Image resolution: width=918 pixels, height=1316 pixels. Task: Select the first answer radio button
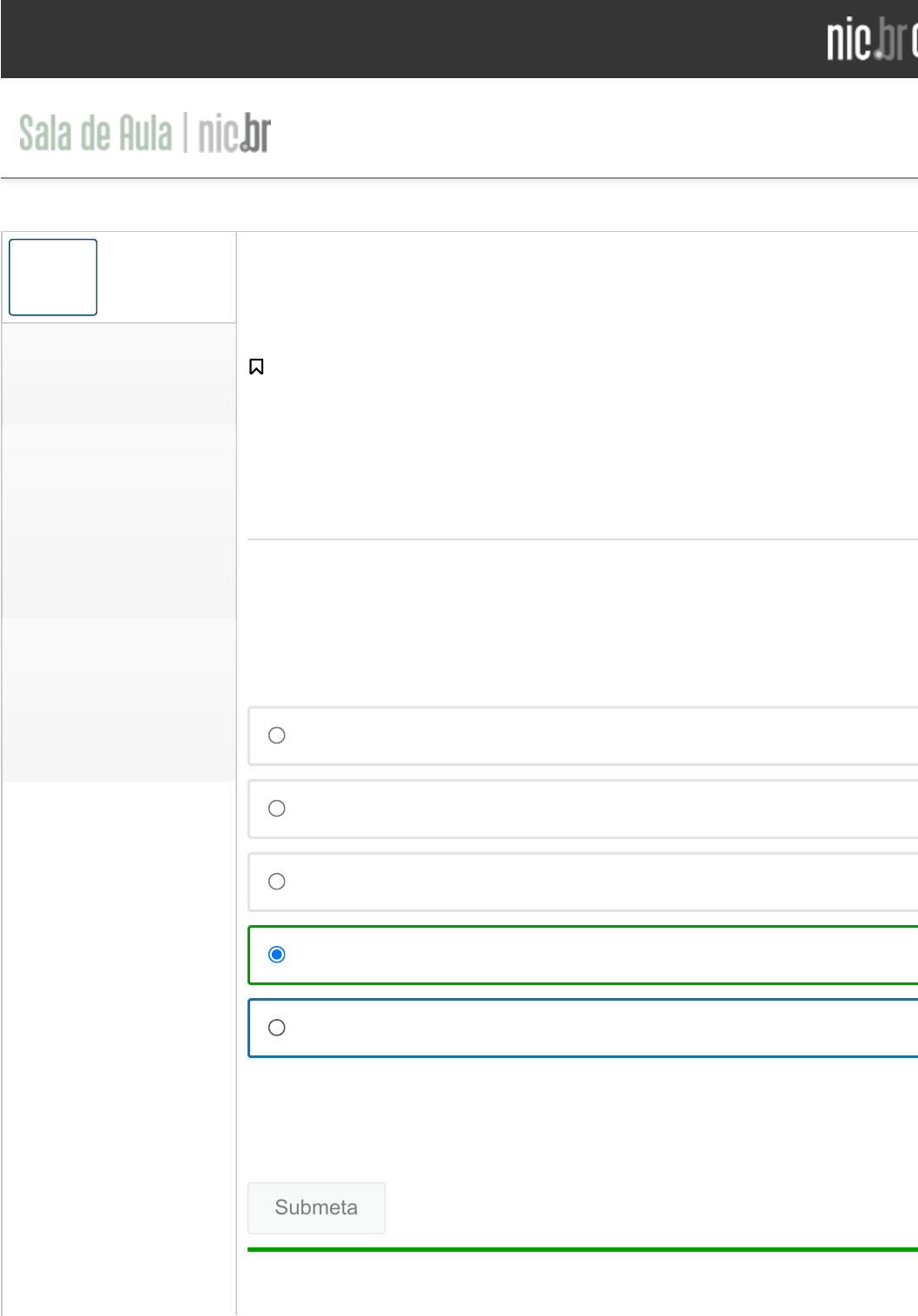click(x=277, y=736)
